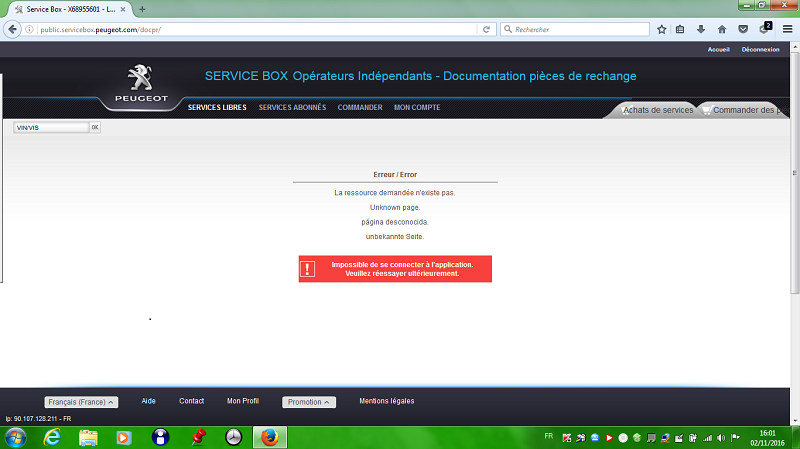Go to Firefox home page icon
The width and height of the screenshot is (800, 449).
pyautogui.click(x=722, y=30)
